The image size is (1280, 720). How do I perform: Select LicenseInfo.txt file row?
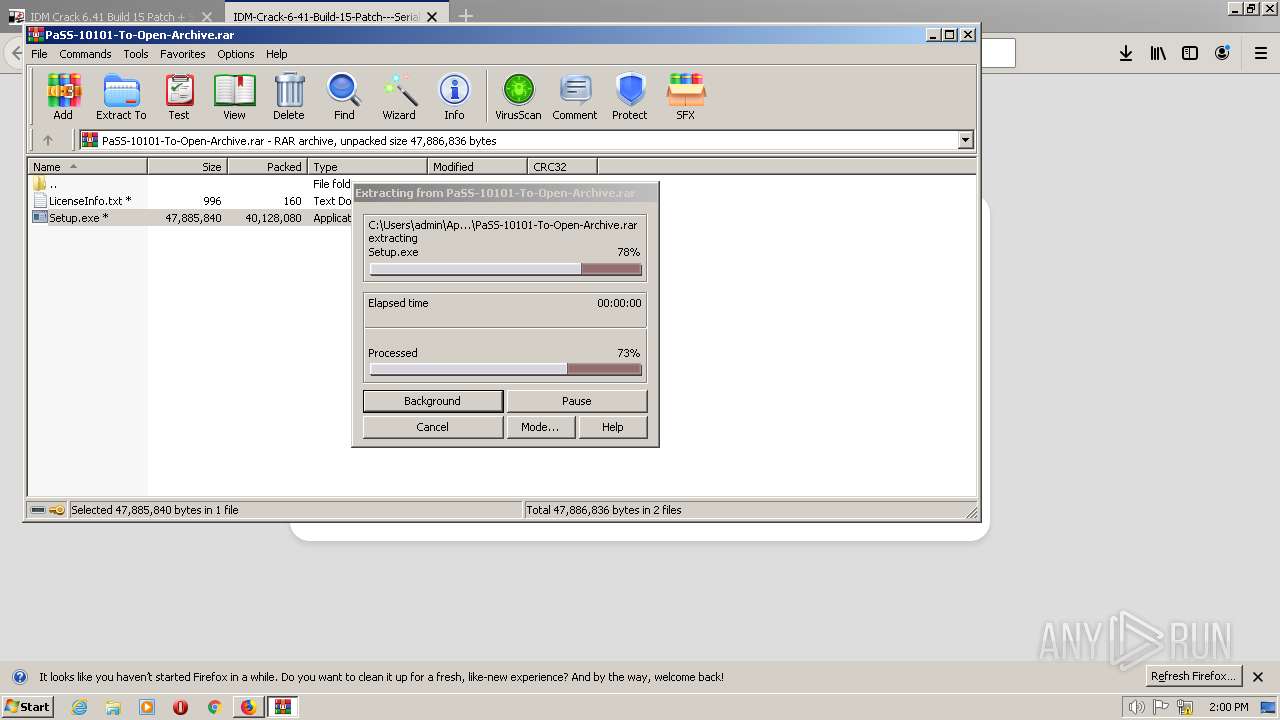point(190,201)
